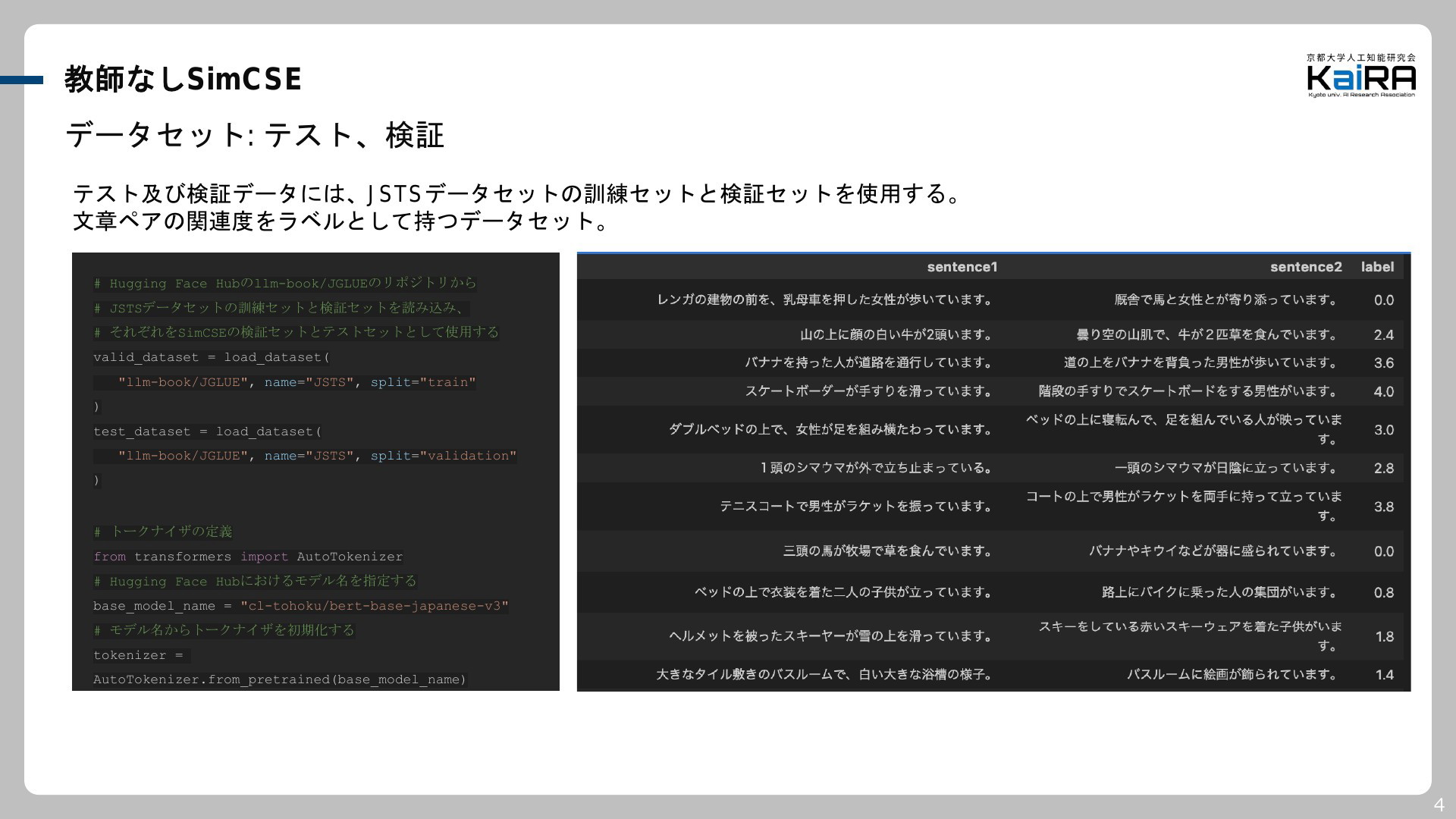Viewport: 1456px width, 819px height.
Task: Select cell 一頭のシマウマが日陰に立っています。
Action: [x=1227, y=468]
